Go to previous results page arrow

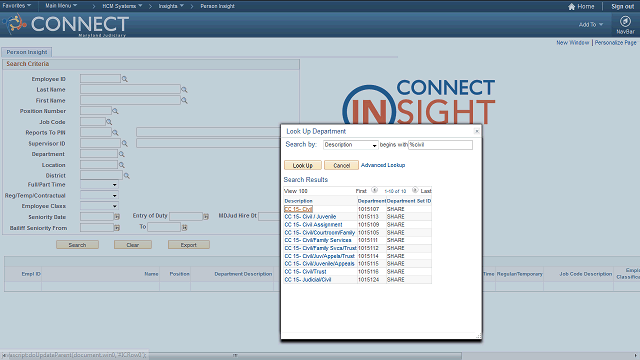click(x=374, y=190)
